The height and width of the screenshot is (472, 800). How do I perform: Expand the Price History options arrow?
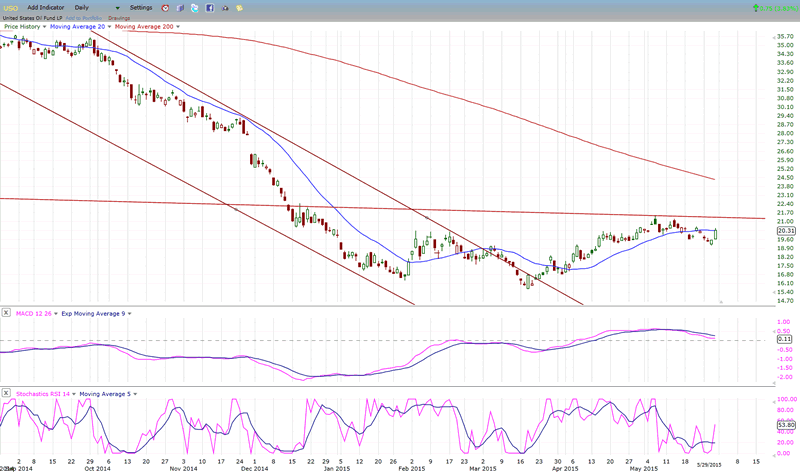tap(45, 26)
